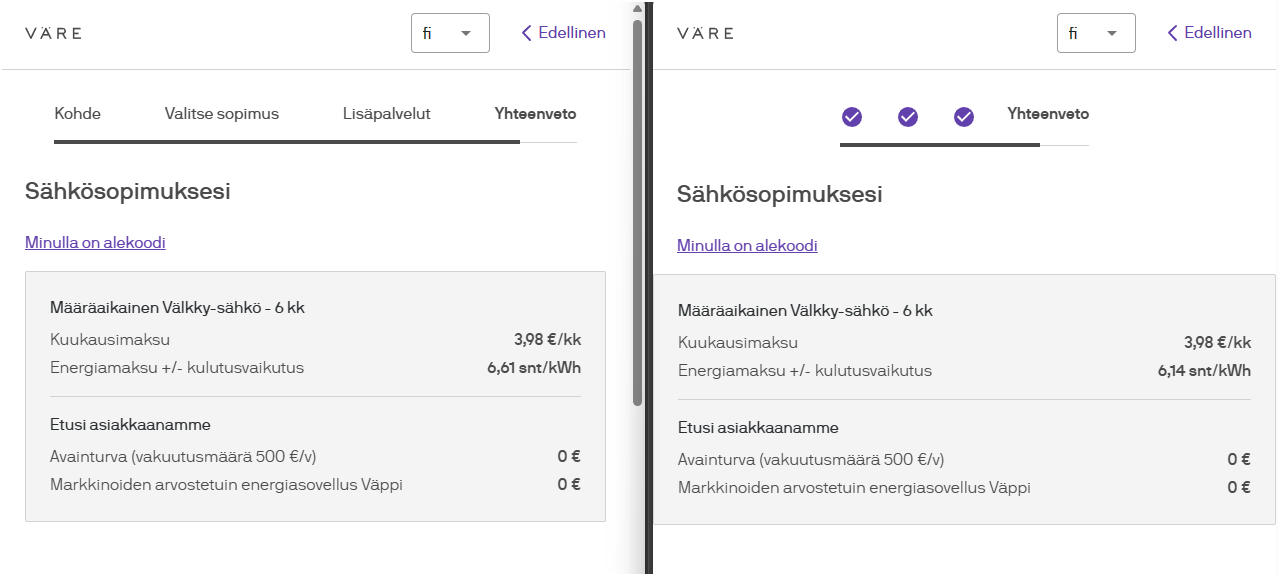Select the Lisäpalvelut tab

pos(386,114)
